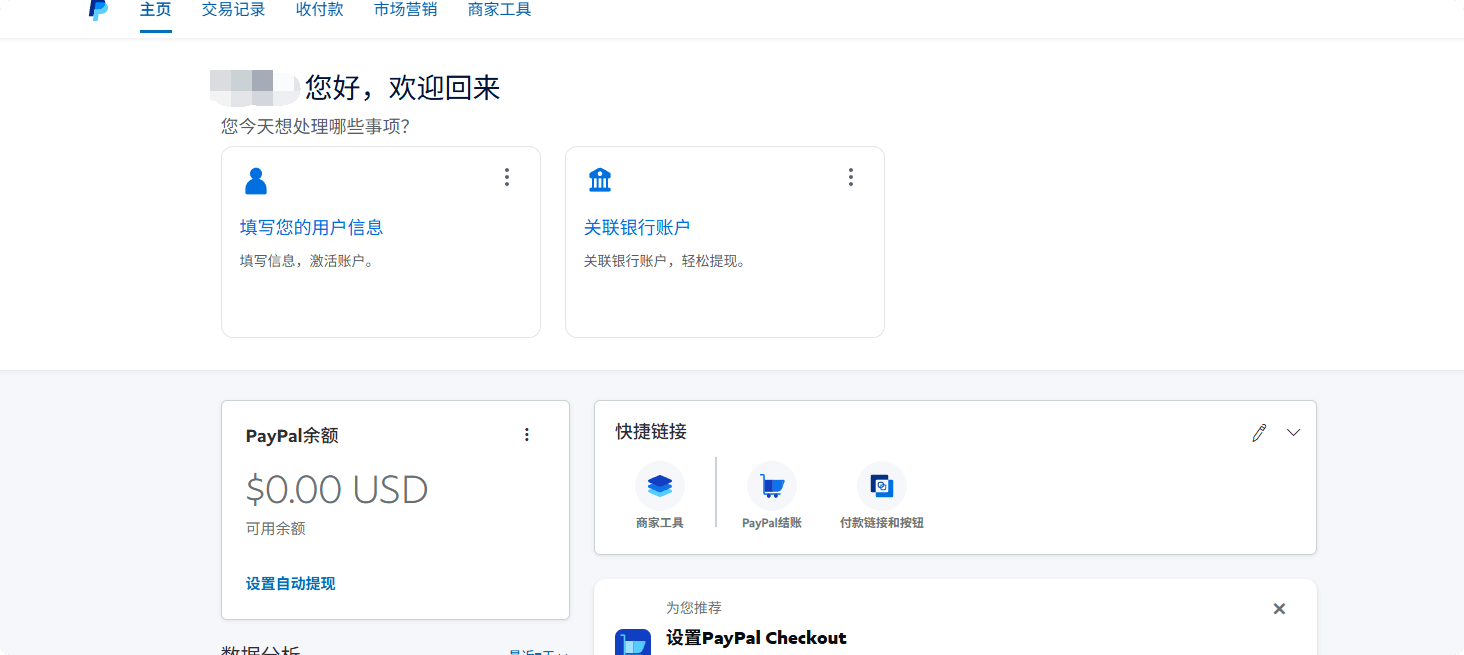The height and width of the screenshot is (655, 1464).
Task: Click the PayPal结账 cart icon
Action: click(x=772, y=486)
